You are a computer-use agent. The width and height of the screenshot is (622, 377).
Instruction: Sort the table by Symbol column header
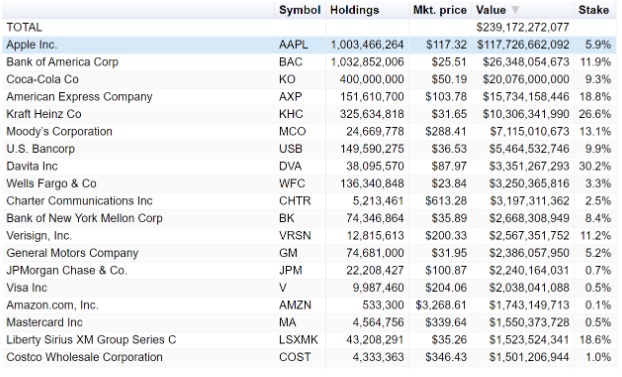tap(299, 10)
